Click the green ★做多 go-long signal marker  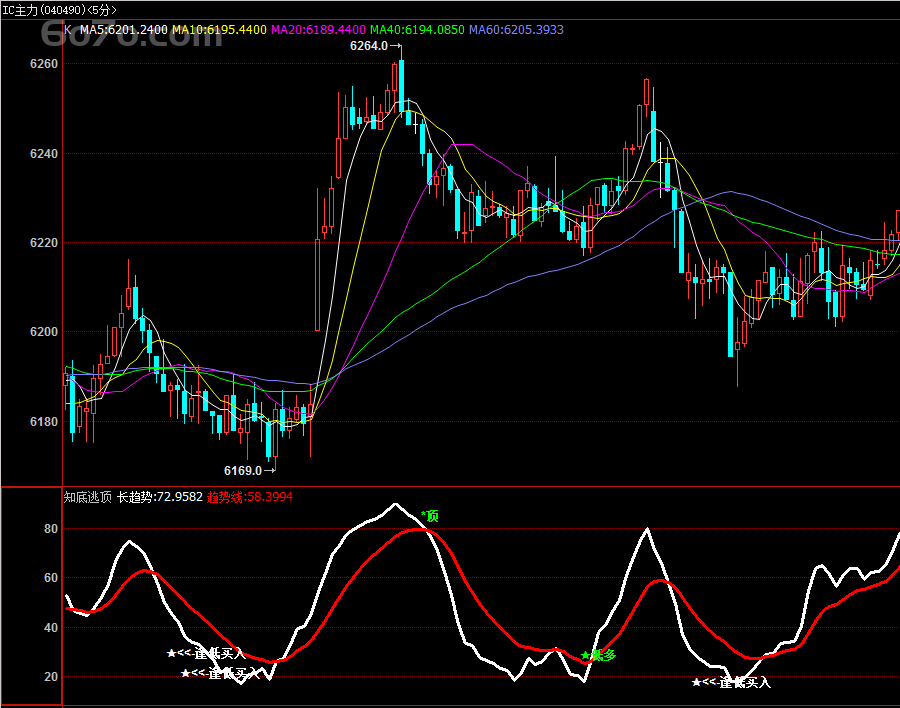click(598, 656)
